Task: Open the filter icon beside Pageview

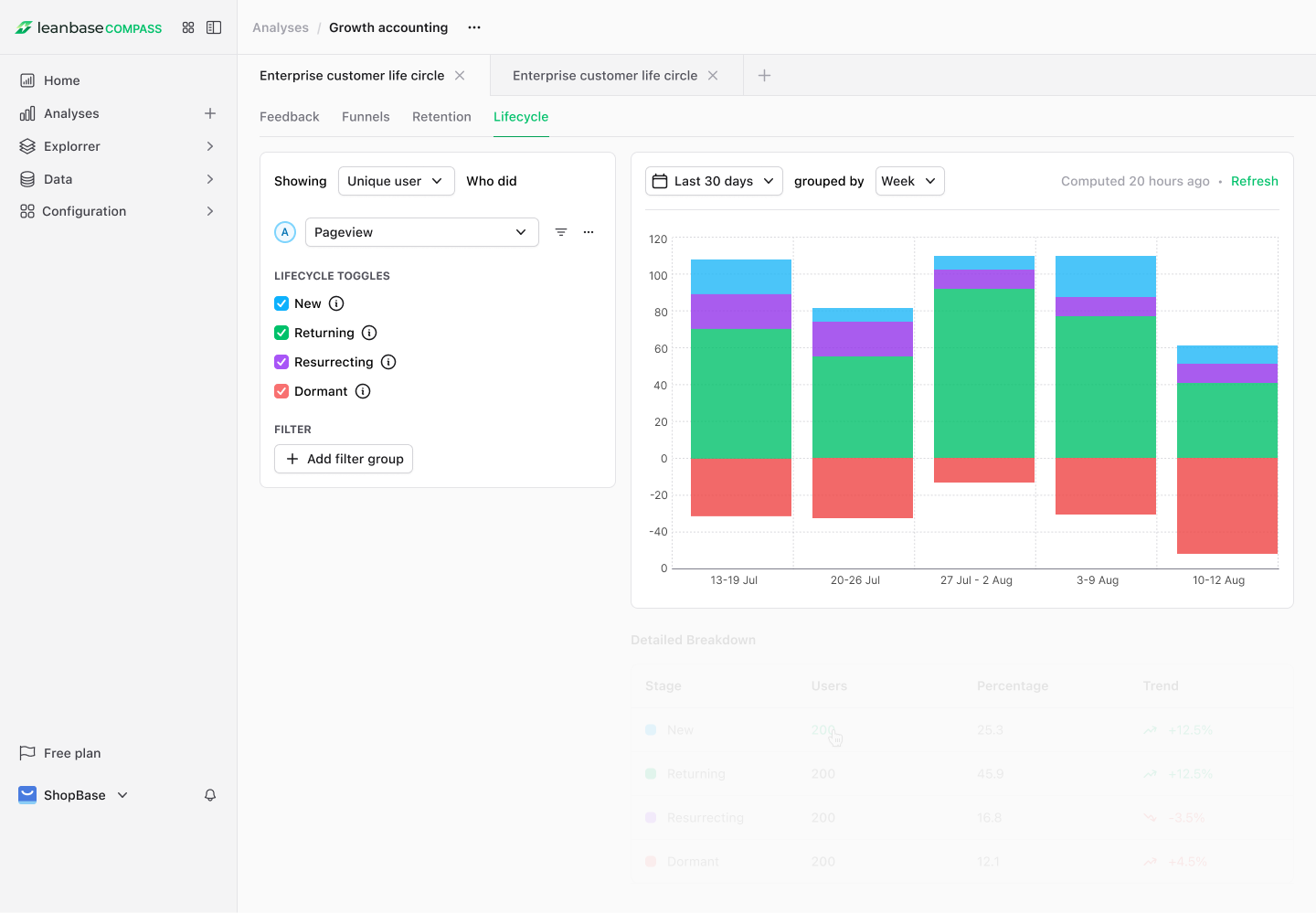Action: 561,232
